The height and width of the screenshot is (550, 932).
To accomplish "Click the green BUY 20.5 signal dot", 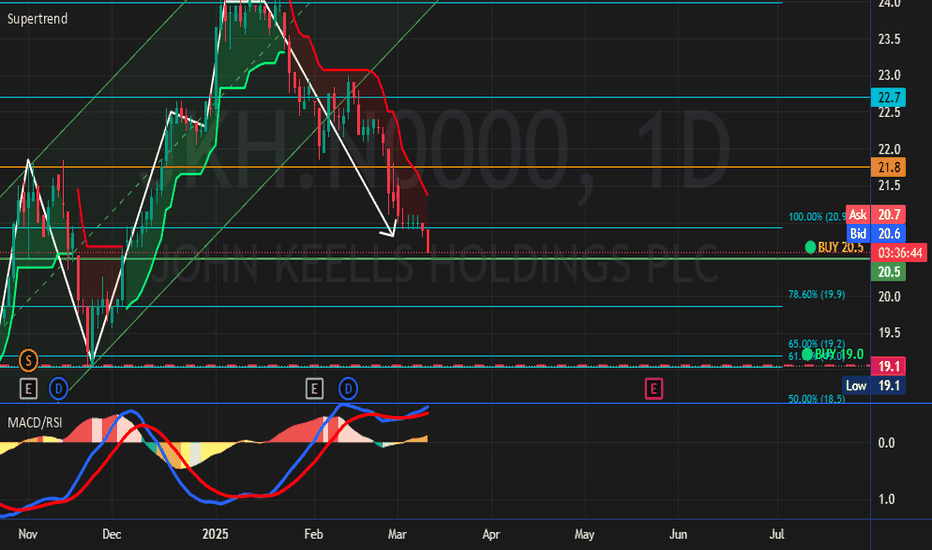I will [x=810, y=247].
